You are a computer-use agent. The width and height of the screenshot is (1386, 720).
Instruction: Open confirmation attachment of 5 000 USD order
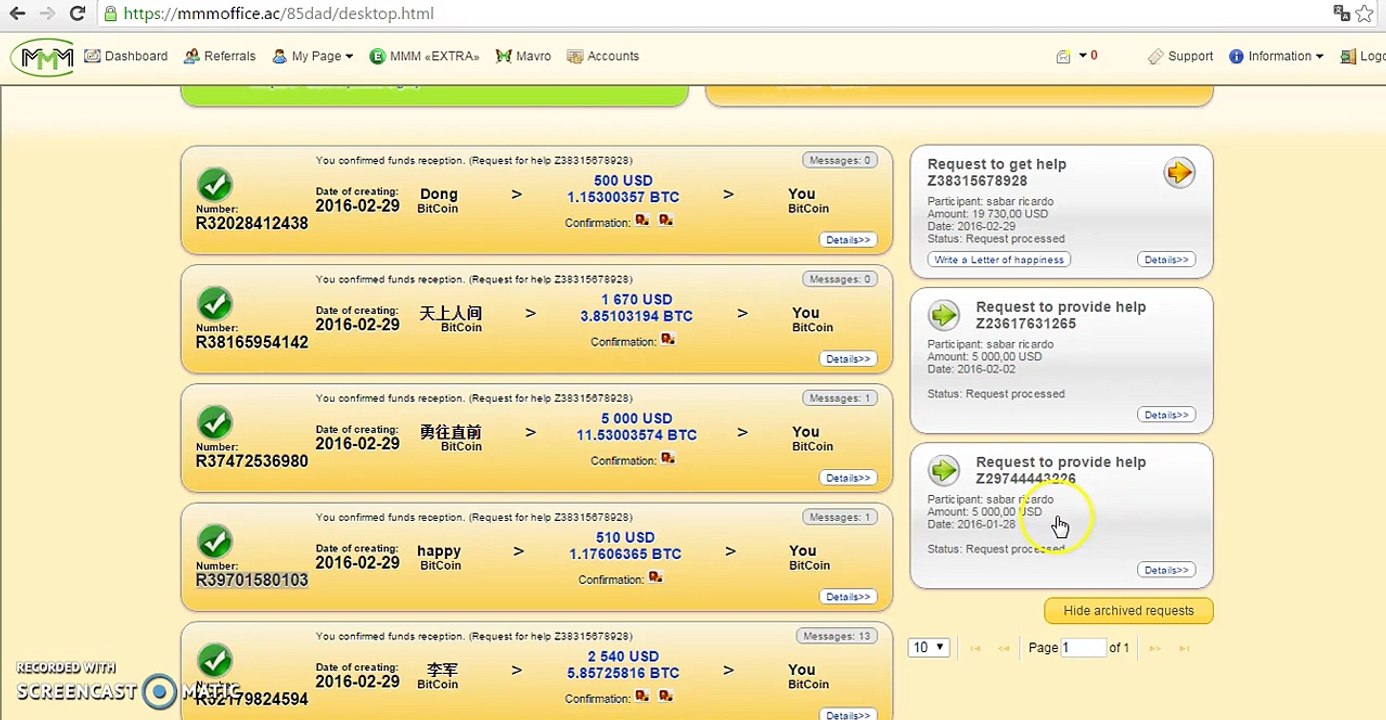pyautogui.click(x=668, y=458)
